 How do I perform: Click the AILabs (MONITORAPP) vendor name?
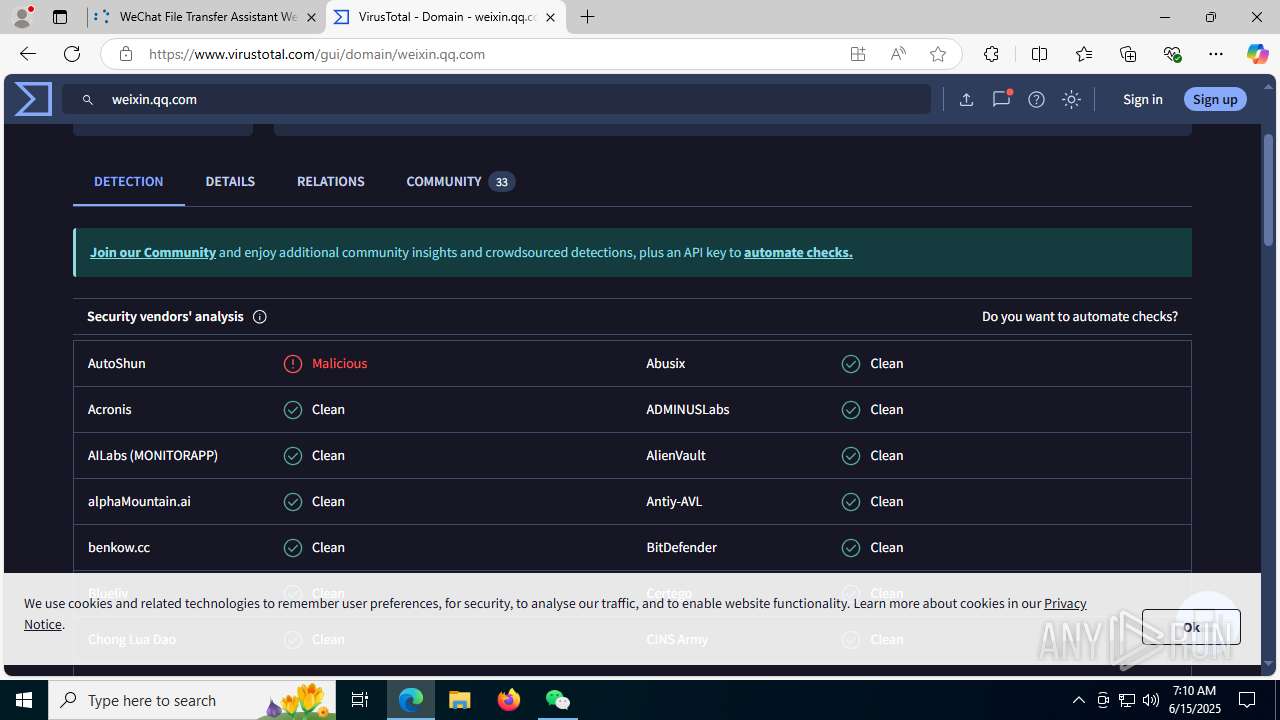point(153,455)
